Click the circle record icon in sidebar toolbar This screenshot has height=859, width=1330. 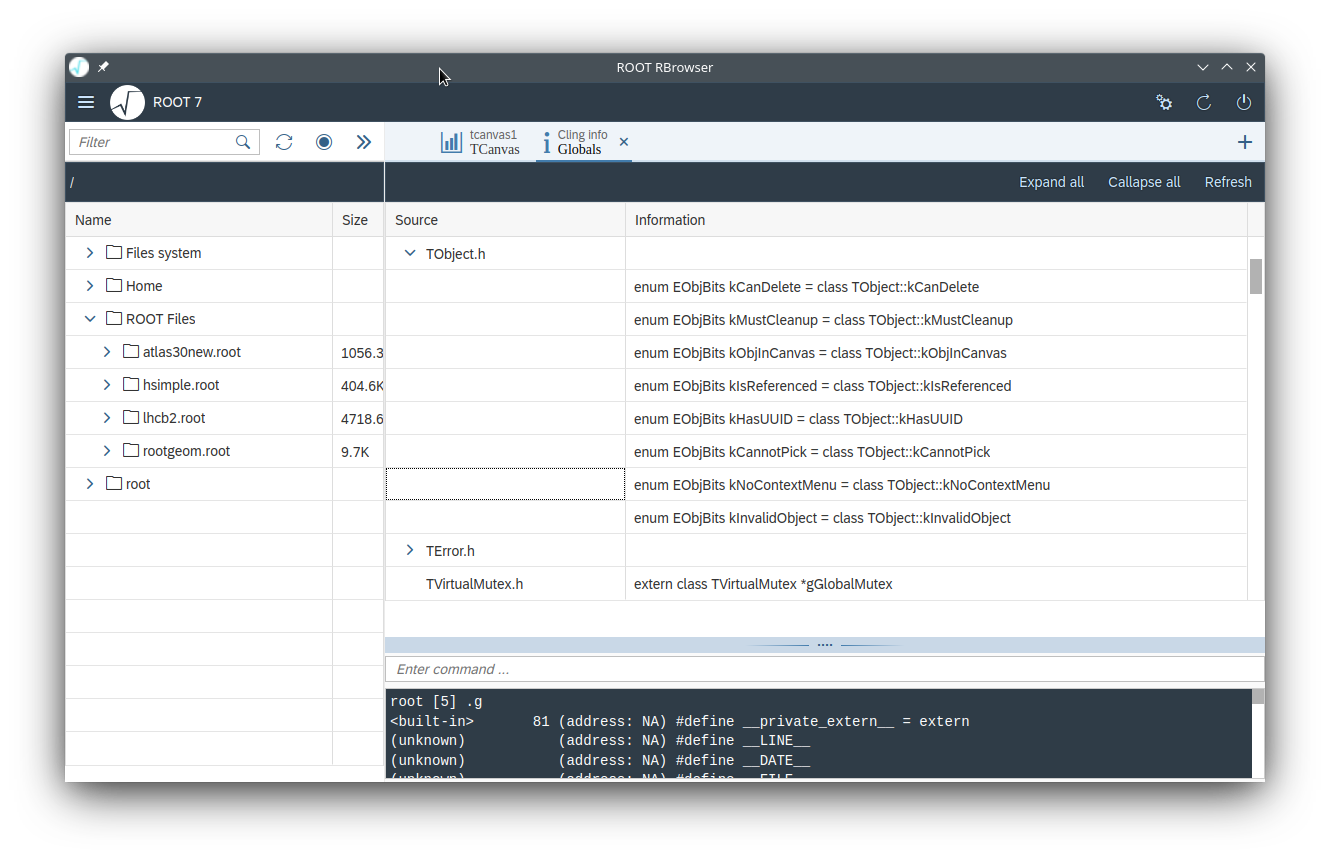(324, 142)
